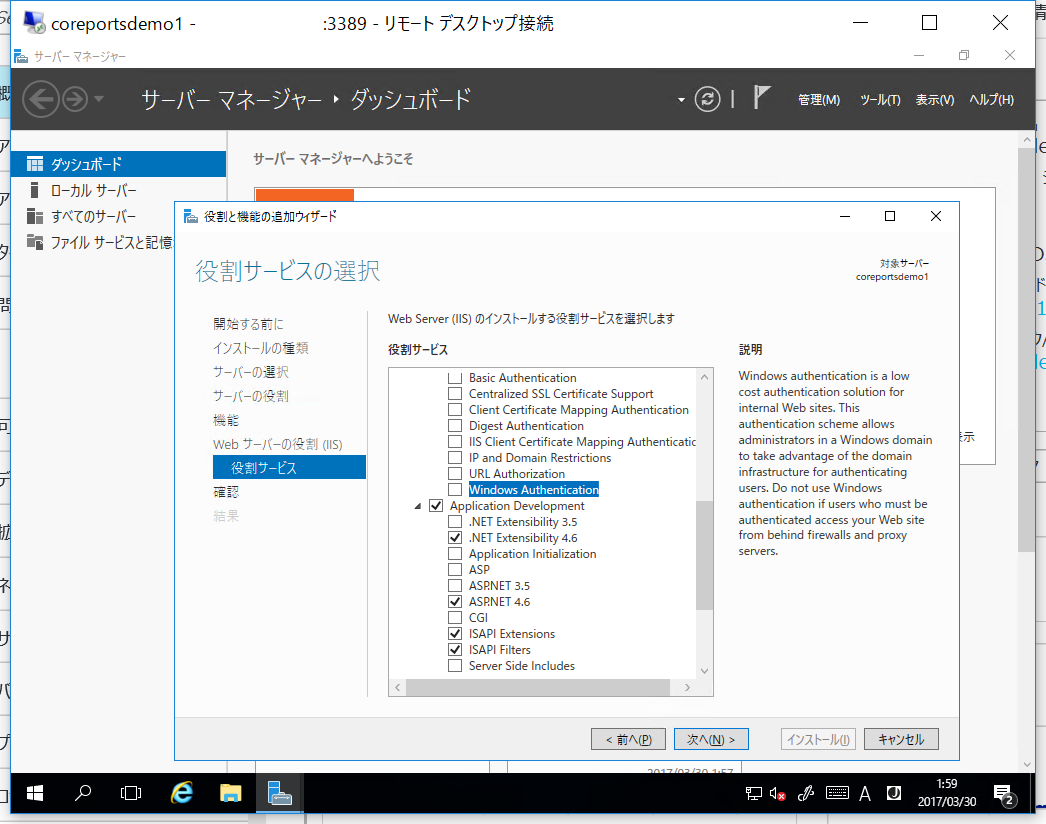Viewport: 1046px width, 824px height.
Task: Go to サーバーの選択 wizard step
Action: pos(251,372)
